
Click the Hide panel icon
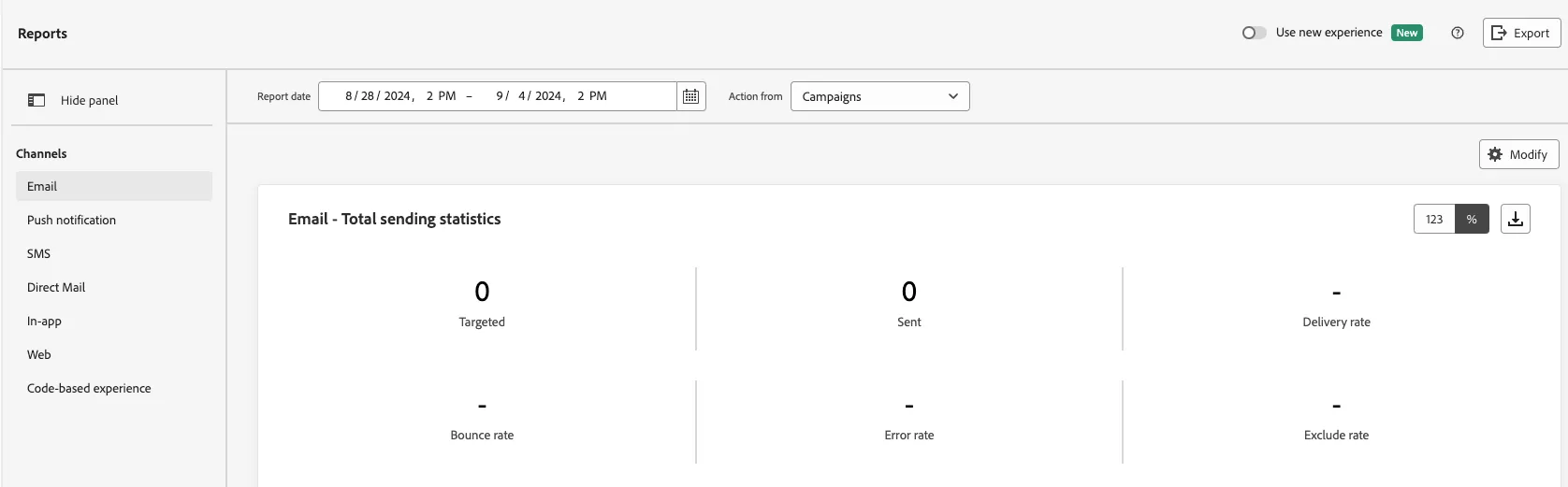(x=36, y=100)
